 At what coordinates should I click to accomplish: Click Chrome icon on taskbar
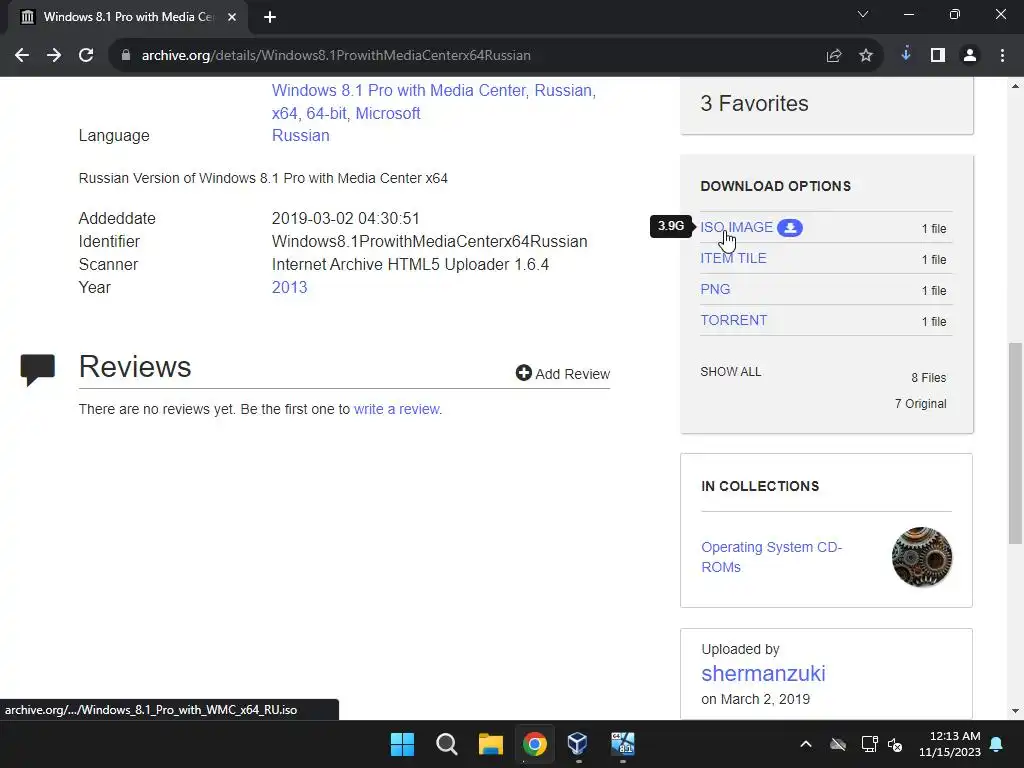point(534,744)
